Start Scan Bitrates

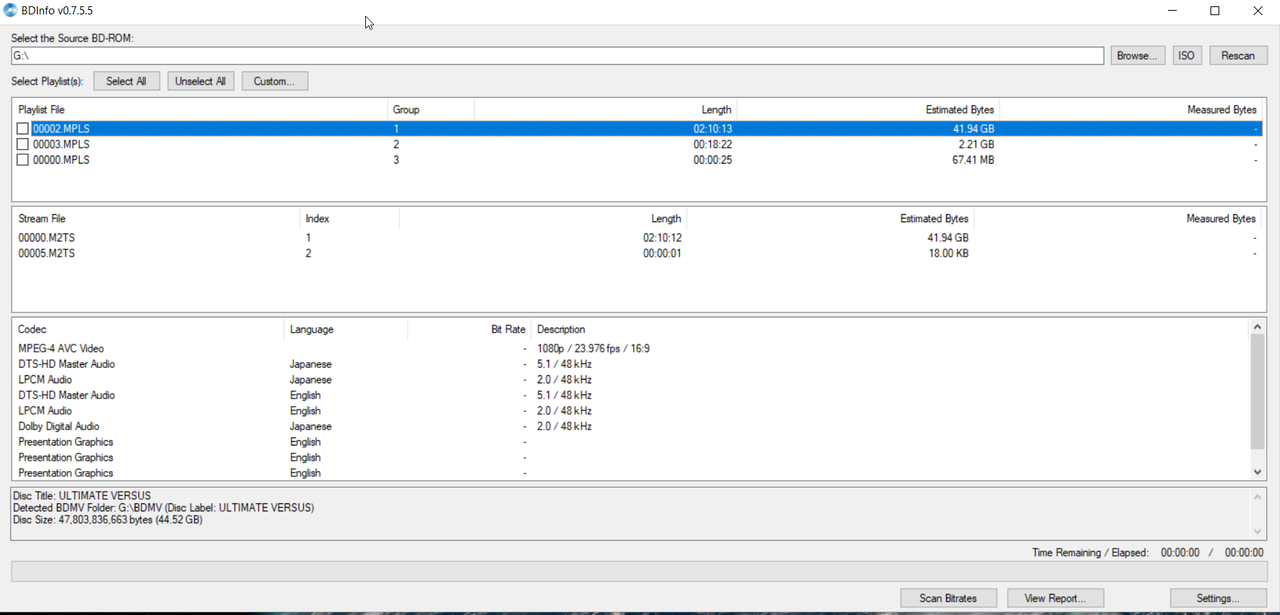(948, 598)
